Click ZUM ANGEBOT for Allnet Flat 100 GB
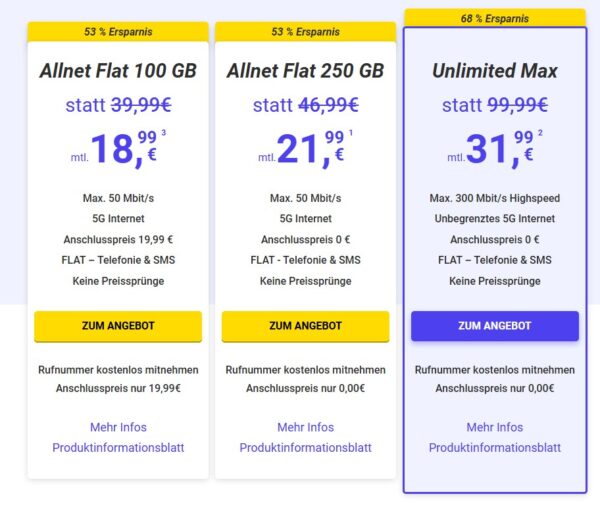 pyautogui.click(x=118, y=326)
